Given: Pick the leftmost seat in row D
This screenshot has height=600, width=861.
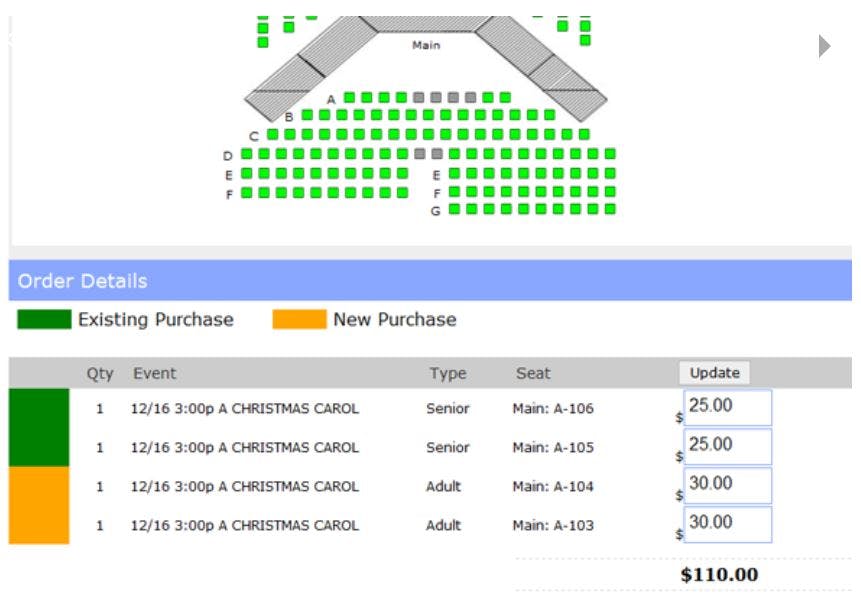Looking at the screenshot, I should click(x=246, y=154).
